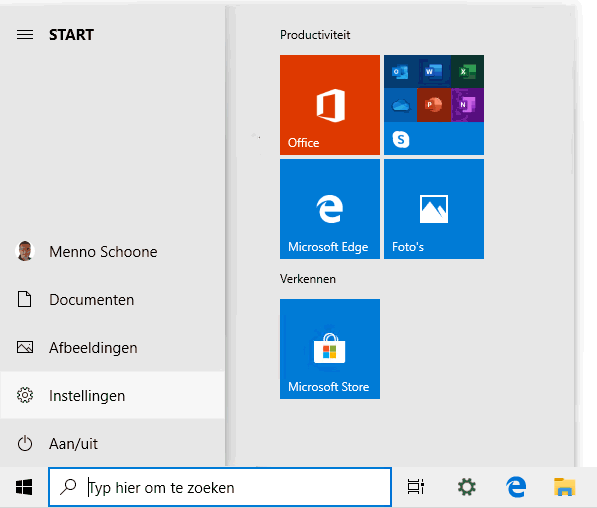Open the Aan/uit power options
The width and height of the screenshot is (597, 508).
coord(112,444)
